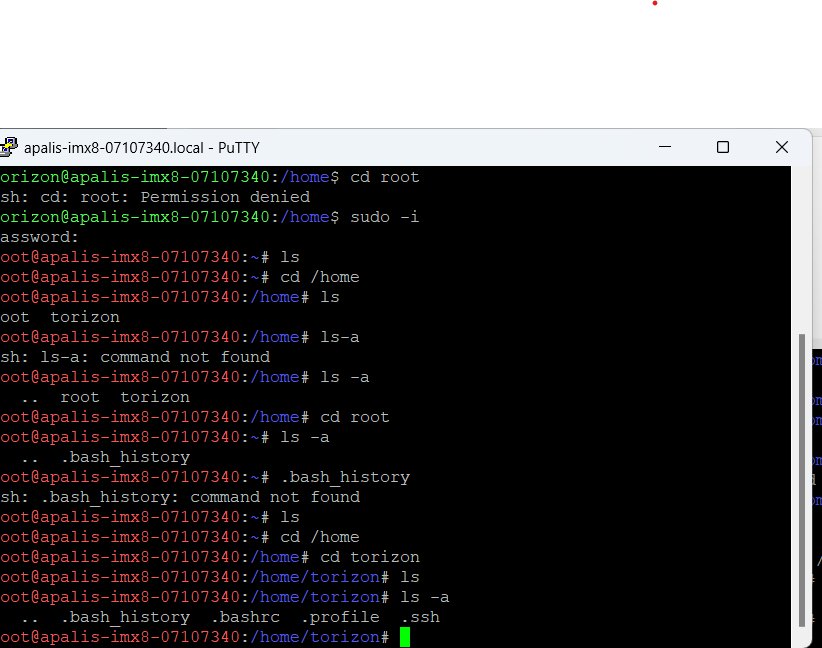Close the PuTTY terminal window

782,147
